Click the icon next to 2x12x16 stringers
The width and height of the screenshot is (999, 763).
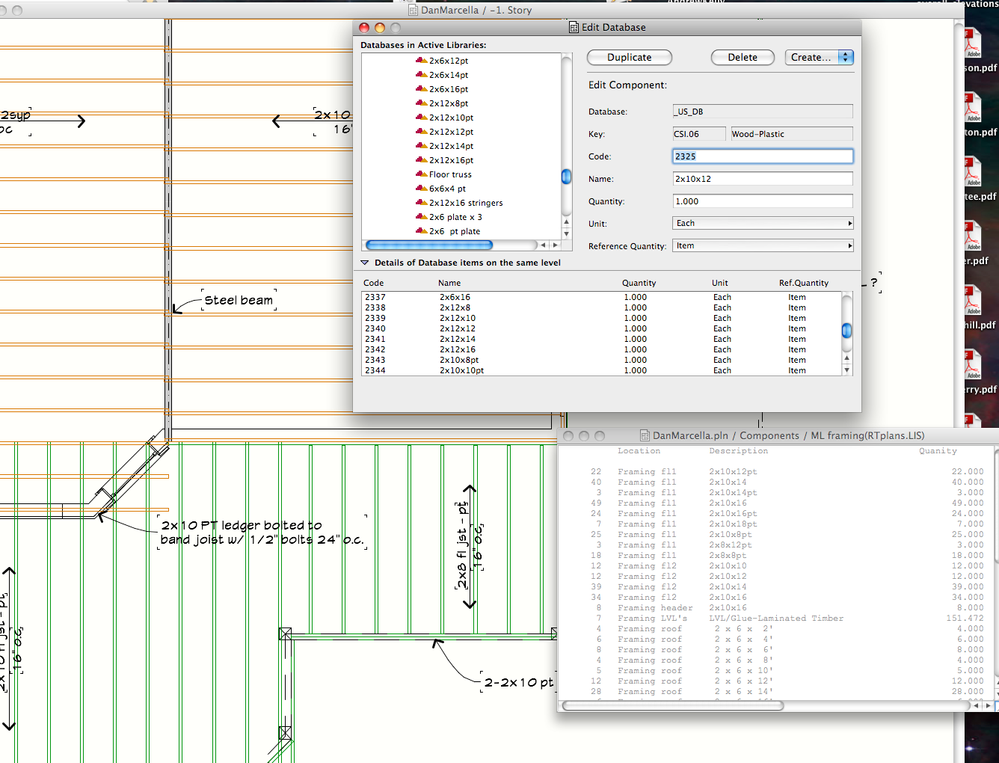coord(421,203)
